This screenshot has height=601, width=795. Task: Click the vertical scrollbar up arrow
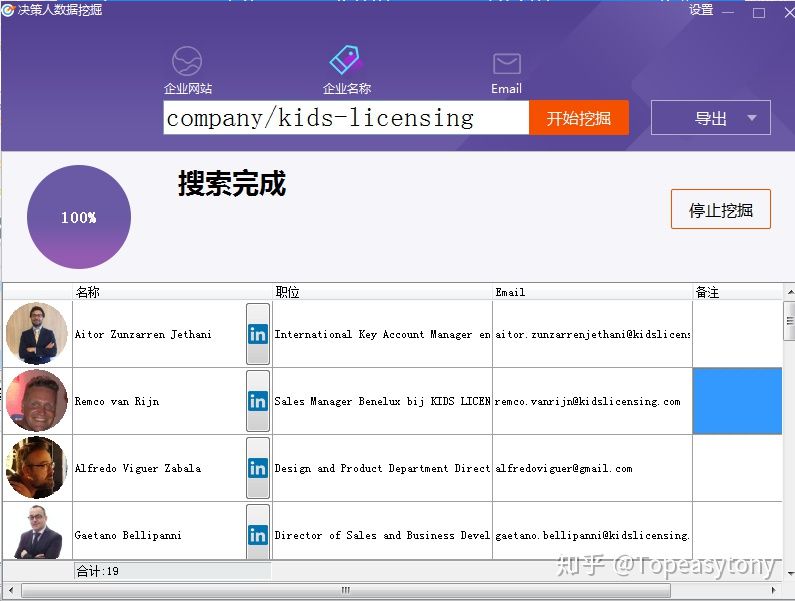789,292
